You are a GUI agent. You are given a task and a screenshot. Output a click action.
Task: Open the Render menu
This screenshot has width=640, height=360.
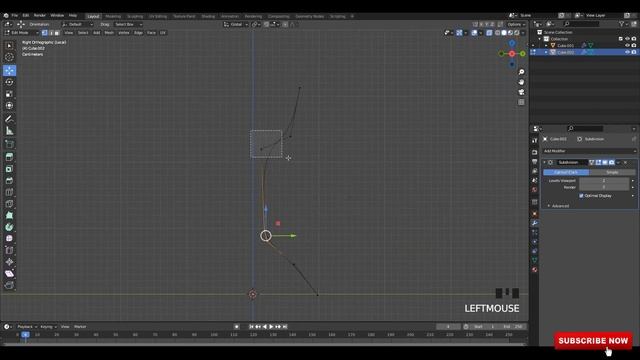point(40,16)
